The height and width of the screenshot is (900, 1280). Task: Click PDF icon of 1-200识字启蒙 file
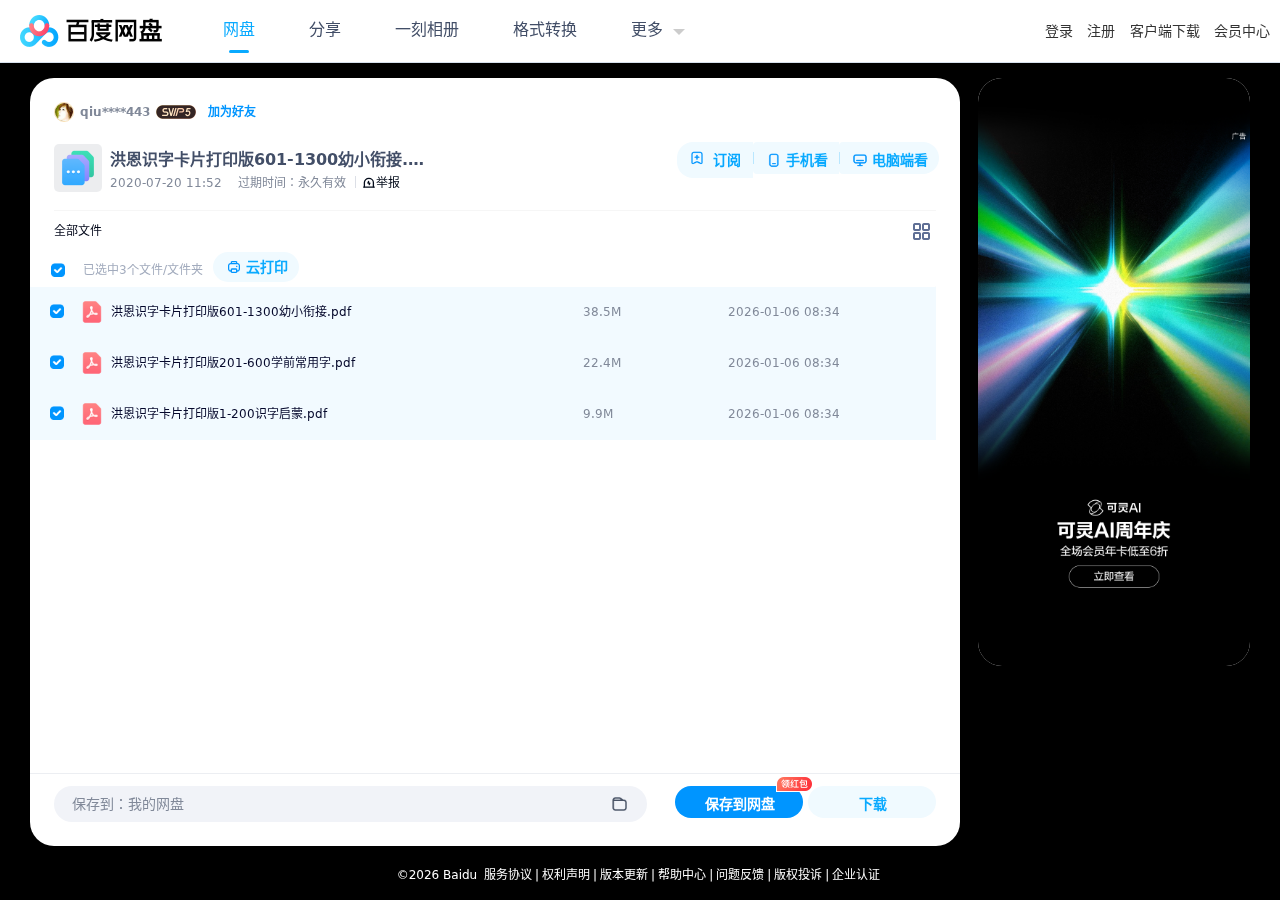(92, 414)
